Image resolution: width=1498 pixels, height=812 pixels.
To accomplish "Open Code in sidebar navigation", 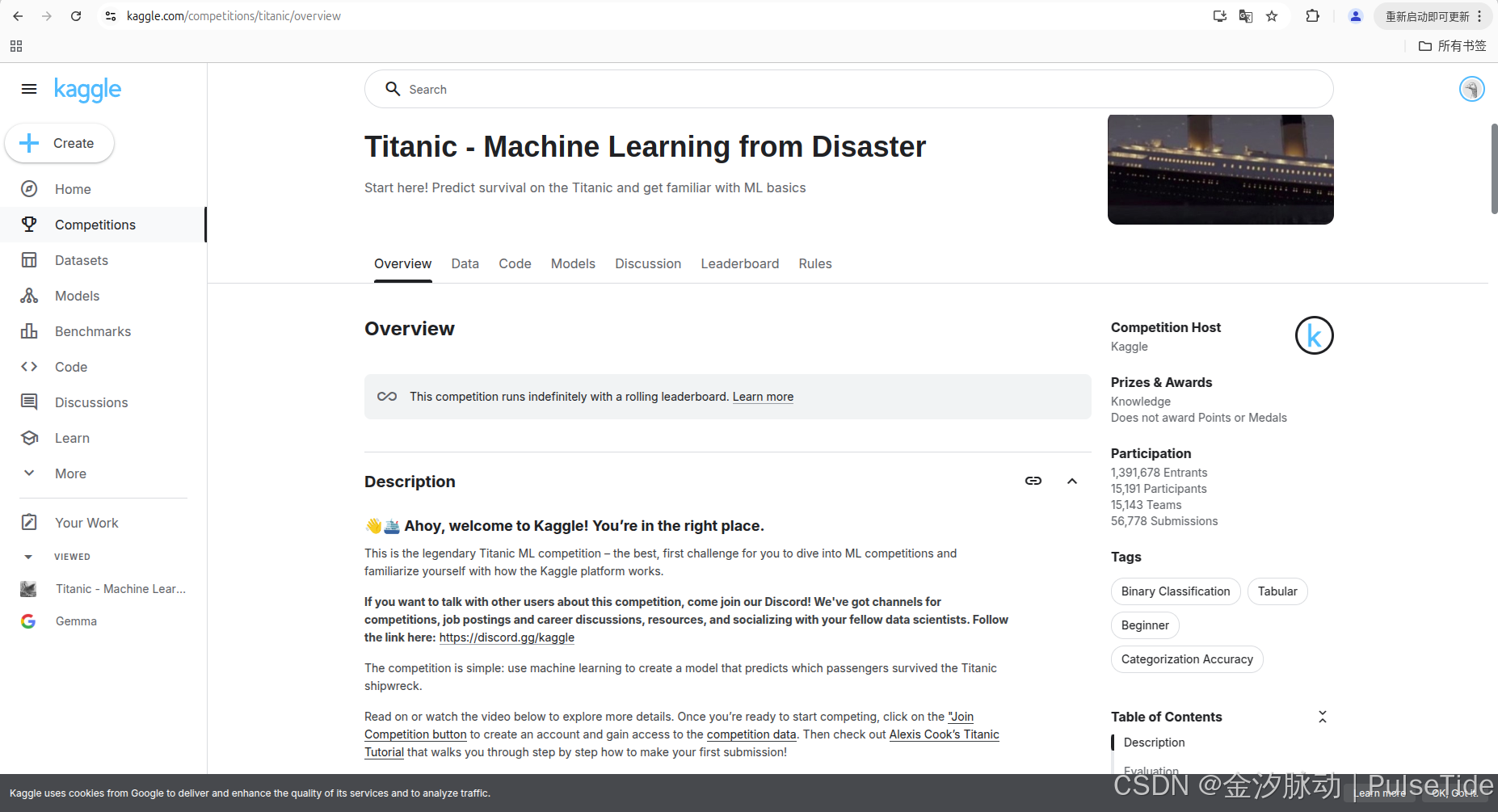I will (x=103, y=367).
